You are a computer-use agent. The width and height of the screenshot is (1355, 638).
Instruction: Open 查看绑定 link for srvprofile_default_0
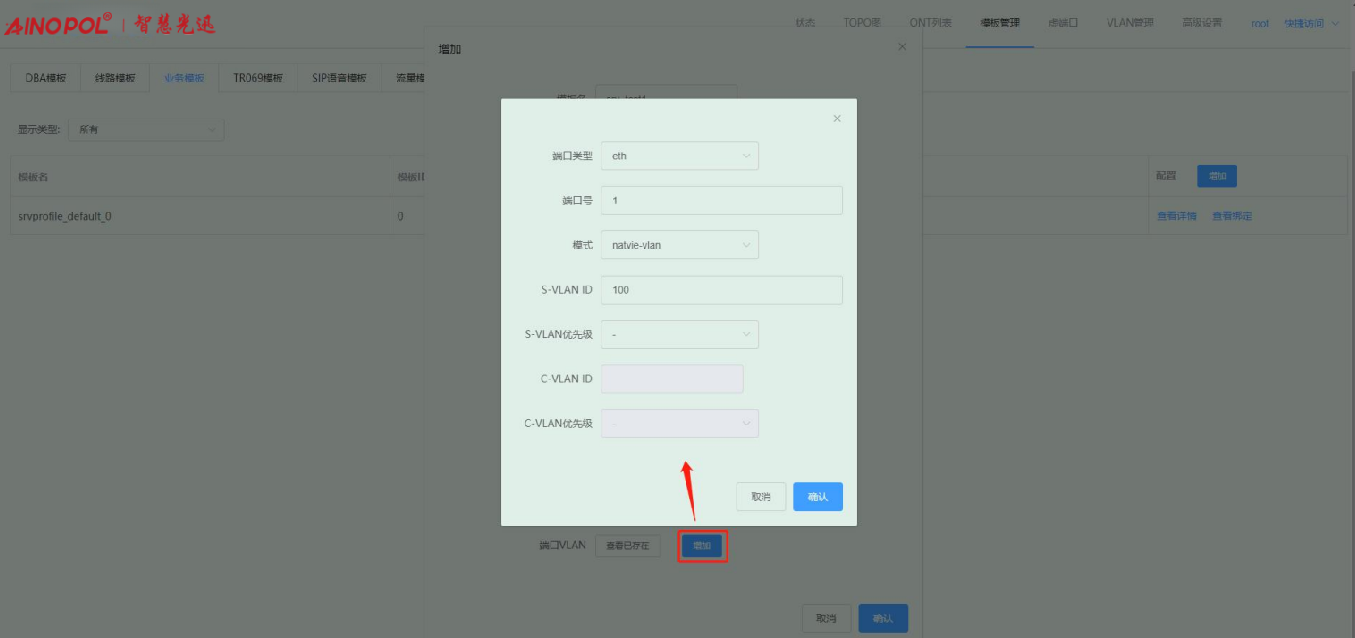pos(1232,216)
